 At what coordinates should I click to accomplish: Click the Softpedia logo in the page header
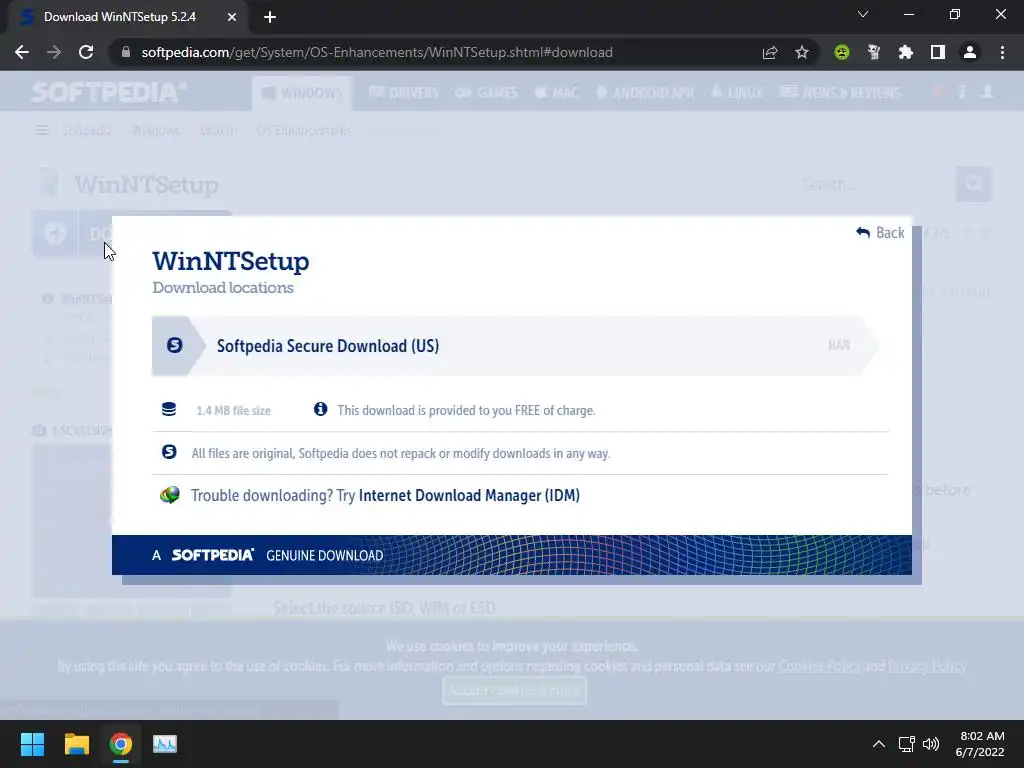pyautogui.click(x=109, y=92)
